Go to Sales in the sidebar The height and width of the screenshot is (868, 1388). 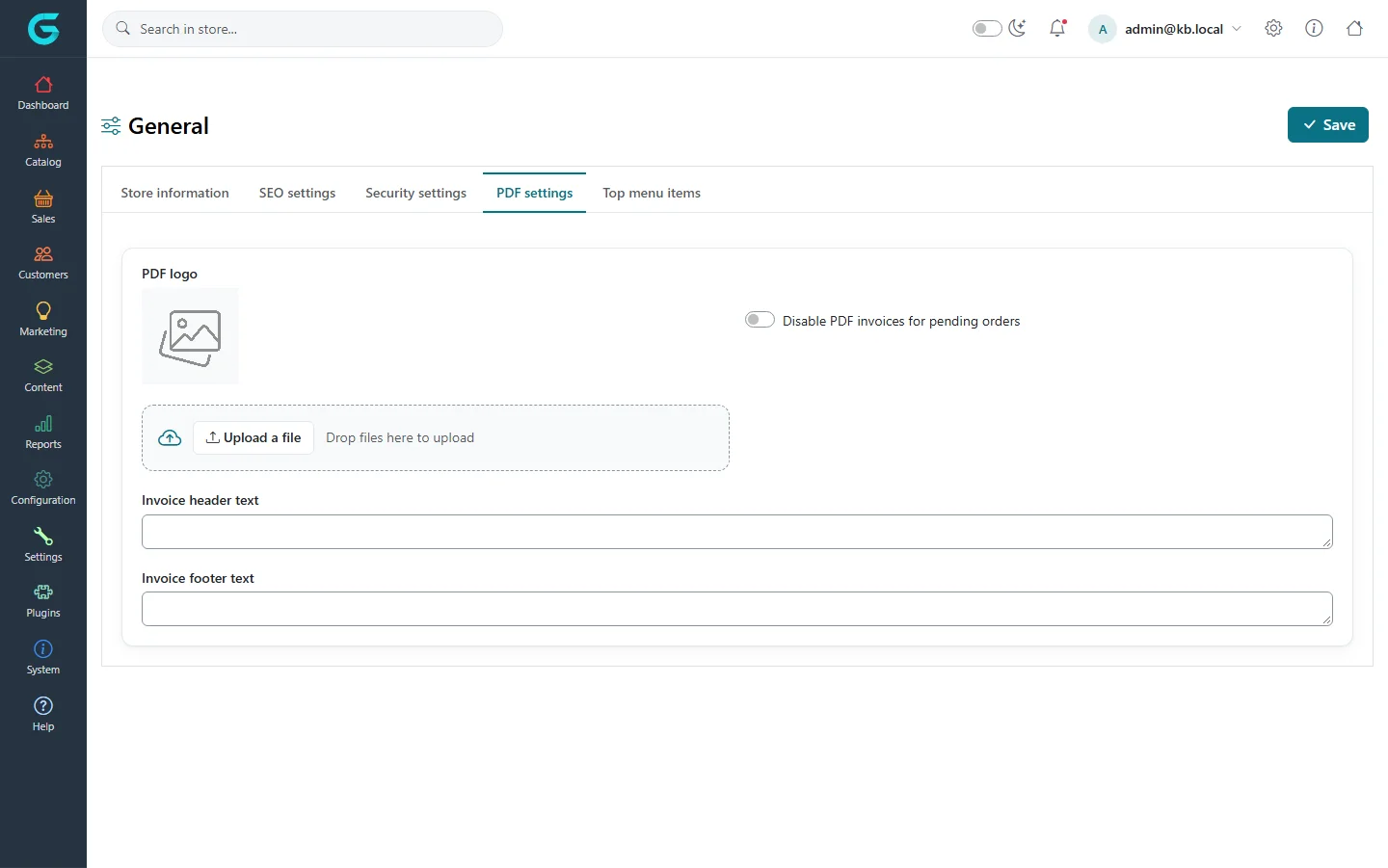43,206
